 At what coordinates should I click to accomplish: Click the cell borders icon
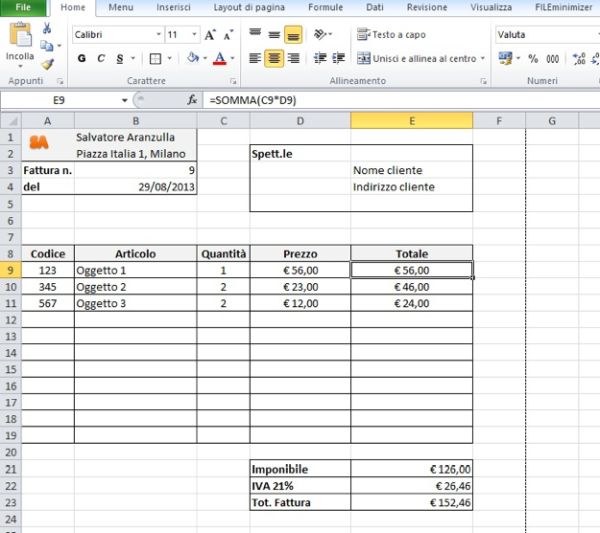point(157,59)
